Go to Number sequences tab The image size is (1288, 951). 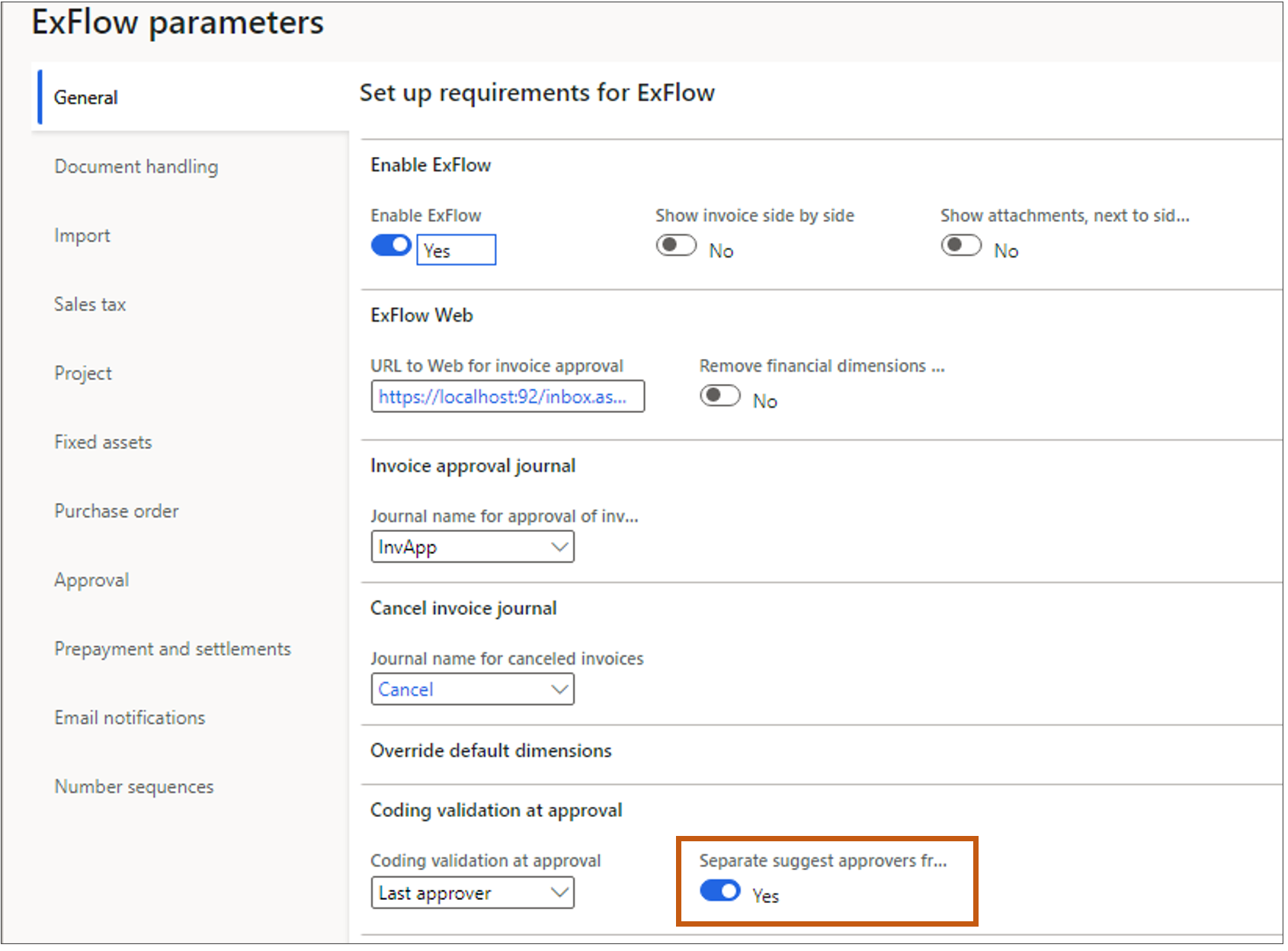pyautogui.click(x=134, y=786)
